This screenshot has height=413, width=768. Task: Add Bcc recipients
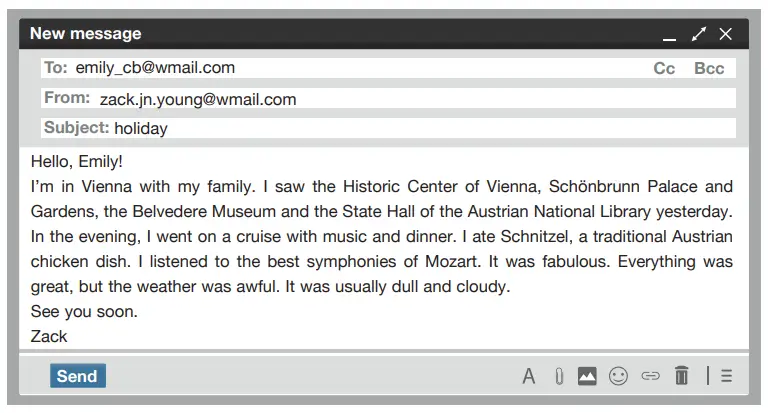tap(709, 69)
